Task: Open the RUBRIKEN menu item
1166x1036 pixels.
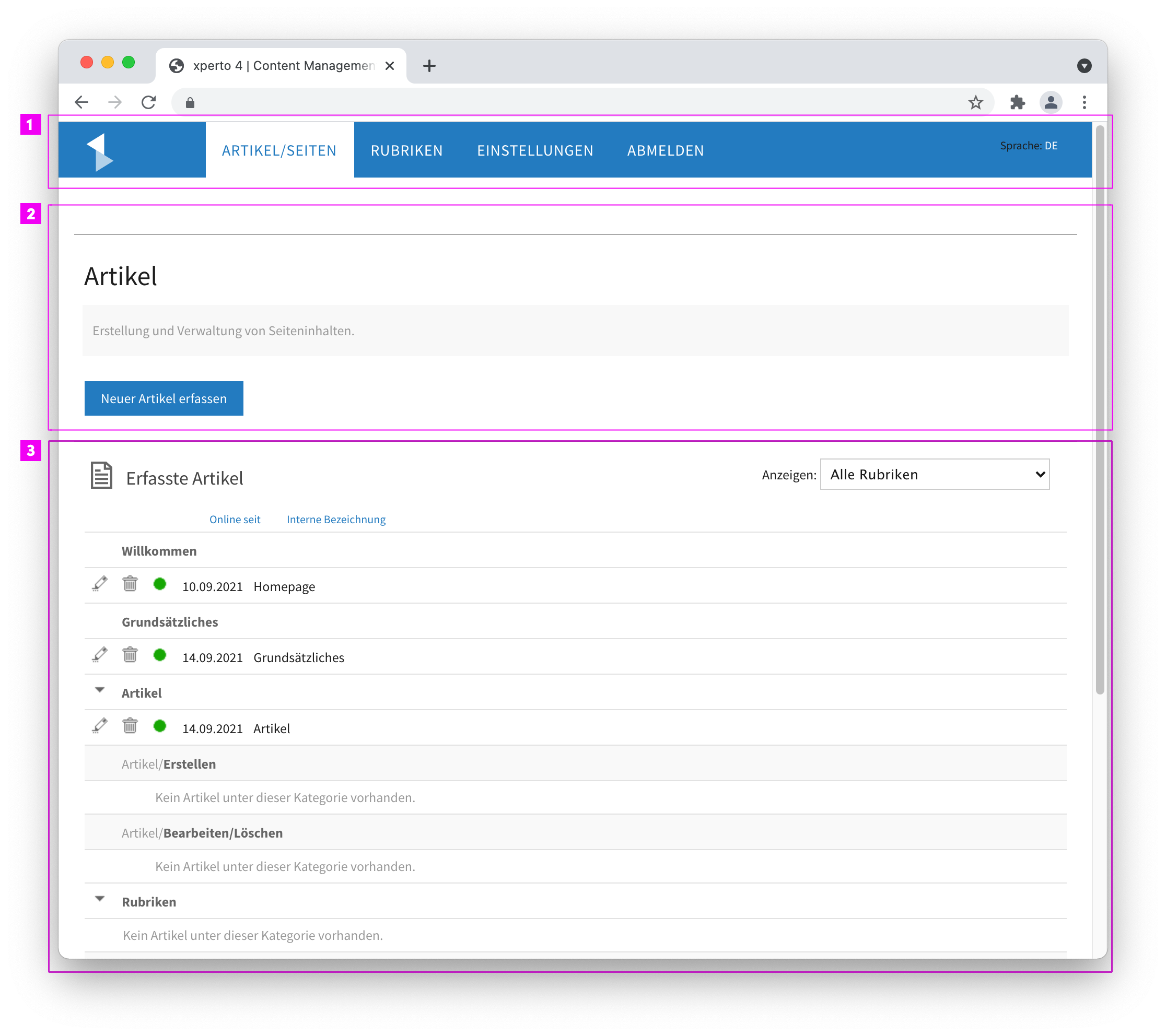Action: [407, 150]
